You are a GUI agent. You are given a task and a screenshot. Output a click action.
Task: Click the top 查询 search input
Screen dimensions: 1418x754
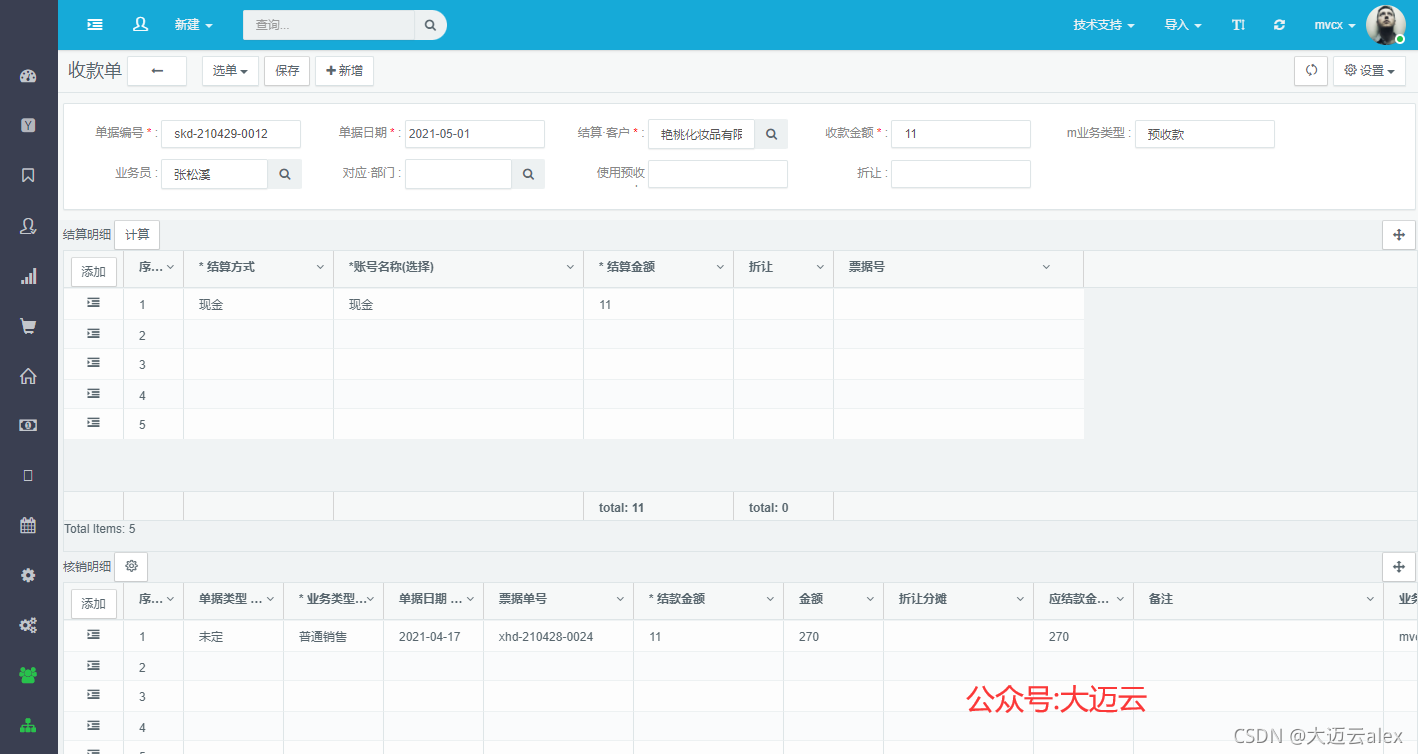(x=329, y=25)
